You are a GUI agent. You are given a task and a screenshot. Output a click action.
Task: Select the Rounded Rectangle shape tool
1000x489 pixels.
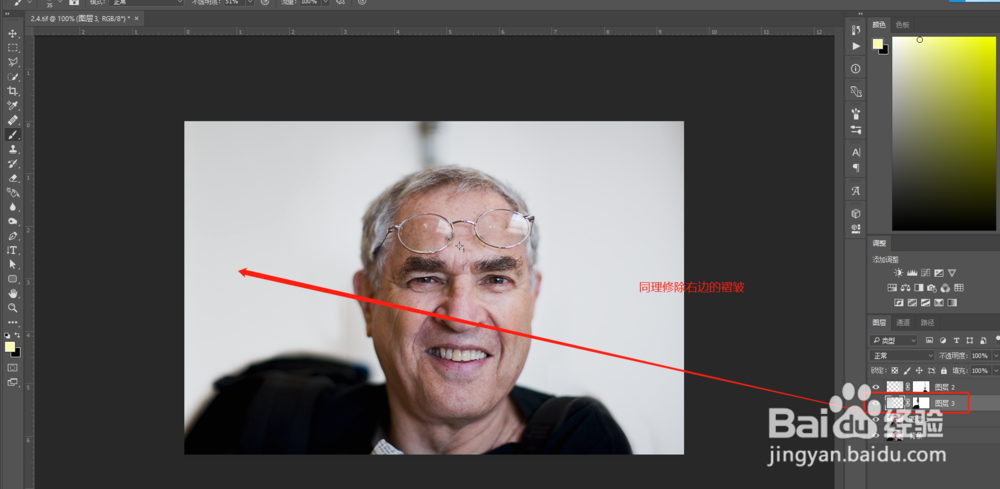coord(12,279)
